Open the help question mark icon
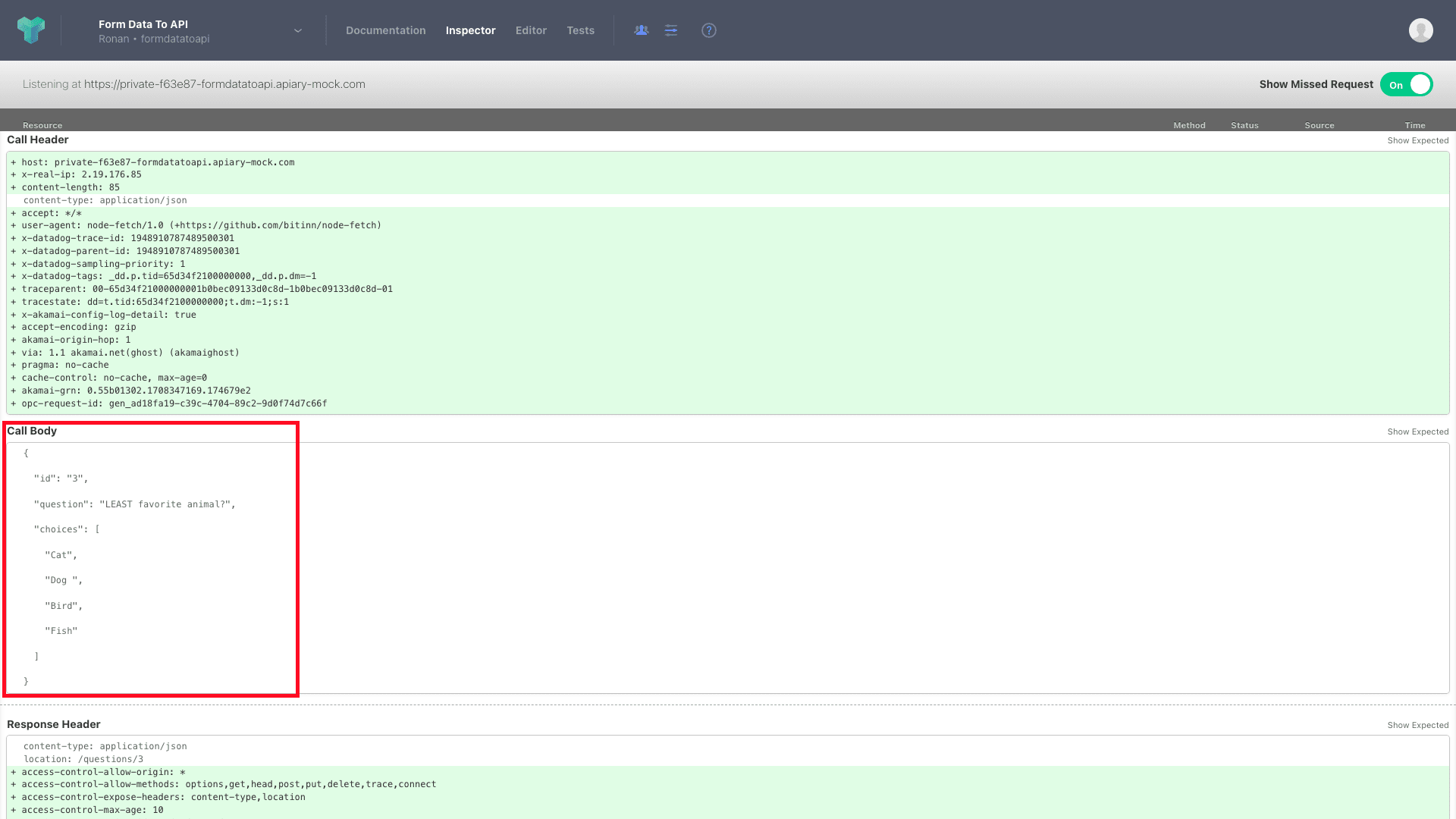This screenshot has height=819, width=1456. (709, 30)
